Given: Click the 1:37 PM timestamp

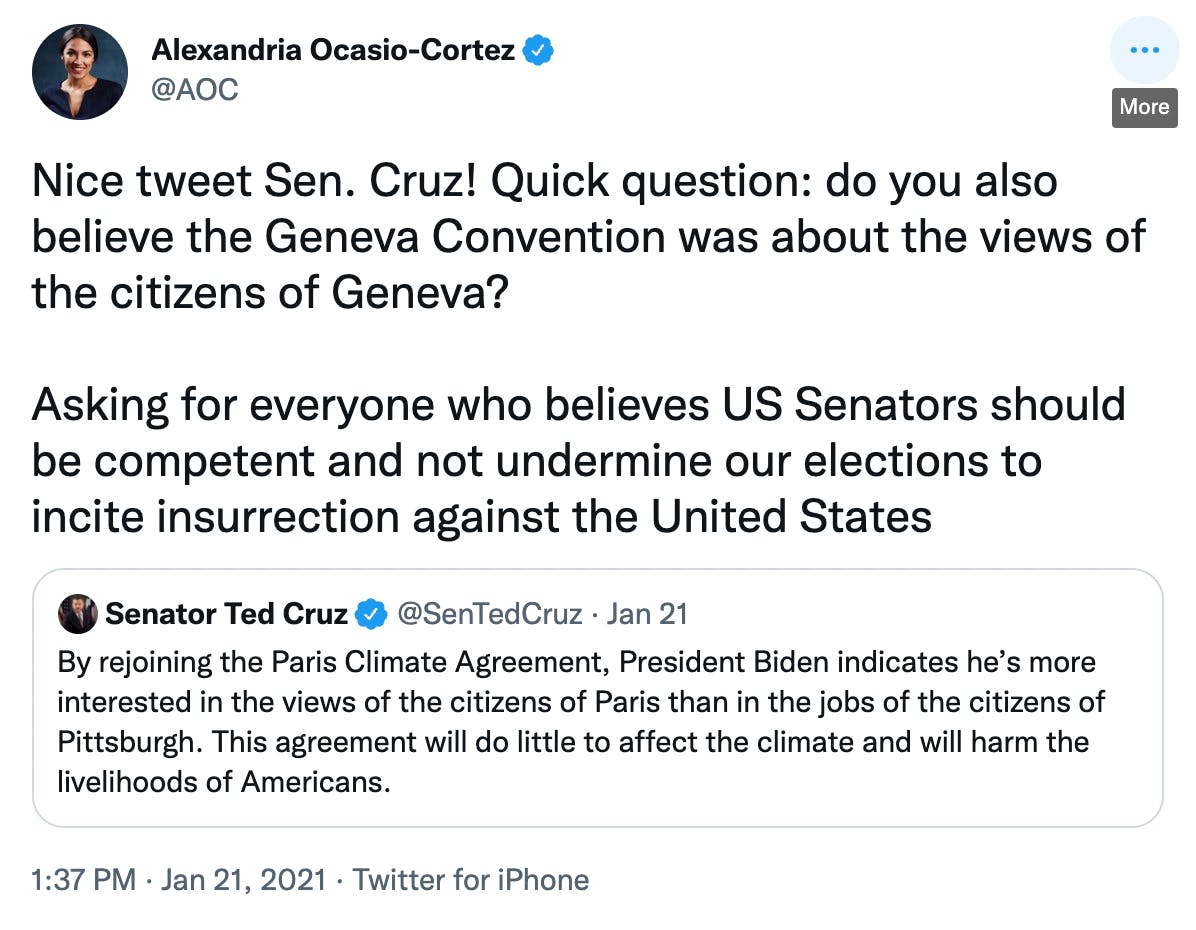Looking at the screenshot, I should 83,880.
